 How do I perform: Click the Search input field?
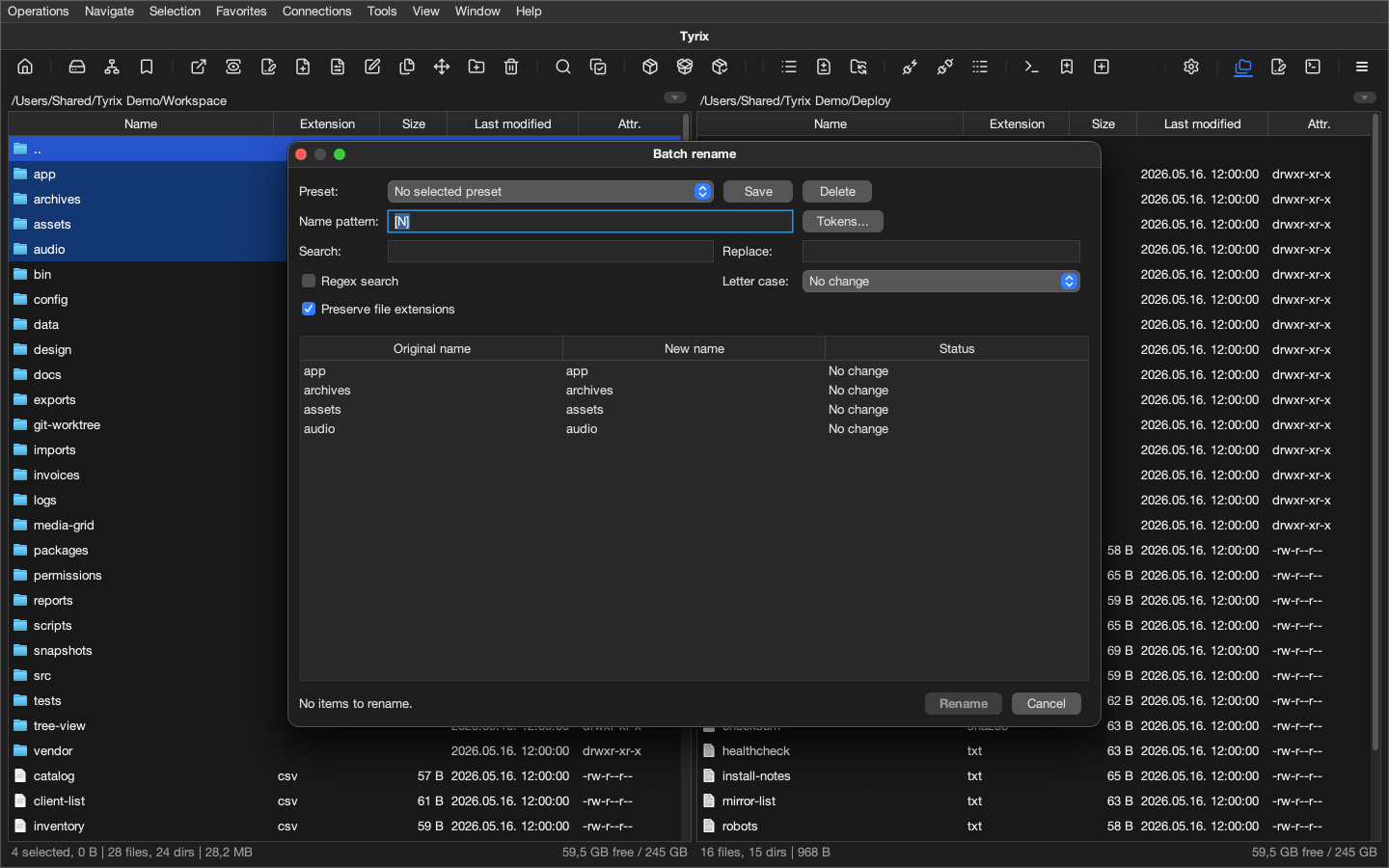(x=550, y=251)
